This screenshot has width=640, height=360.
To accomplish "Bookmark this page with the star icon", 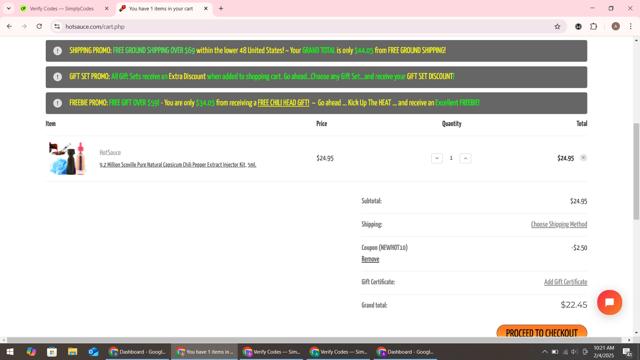I will tap(557, 27).
